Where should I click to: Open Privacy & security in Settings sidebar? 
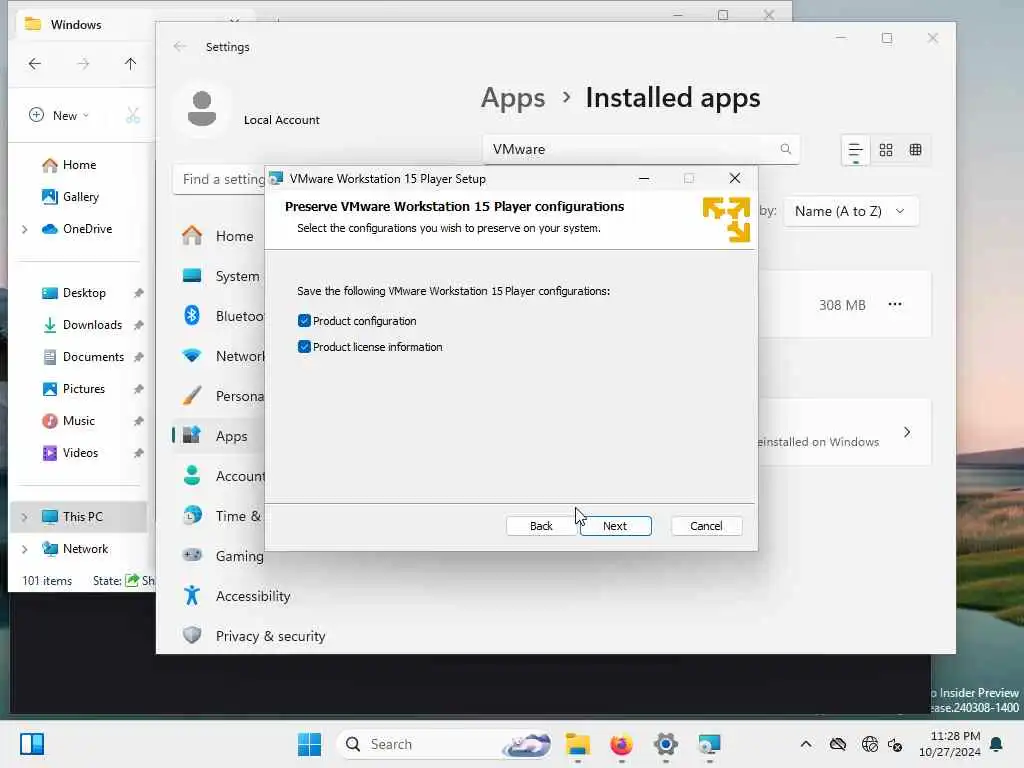pos(270,636)
